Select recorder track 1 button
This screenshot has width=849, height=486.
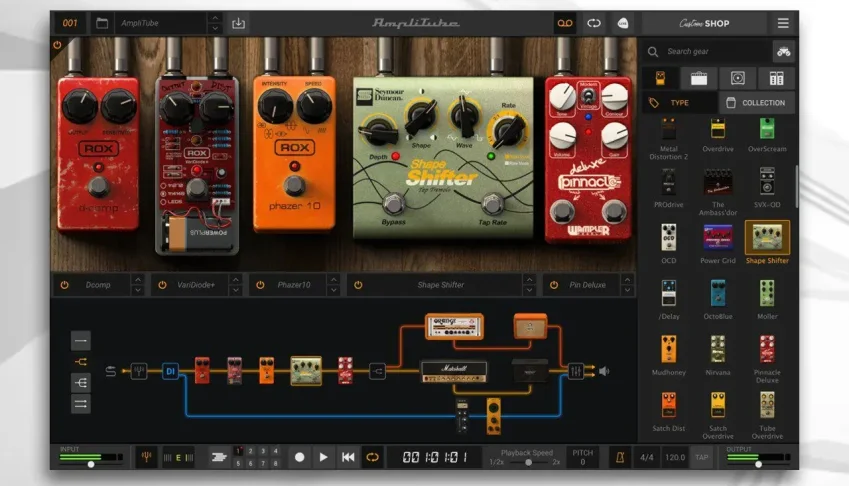pos(238,451)
